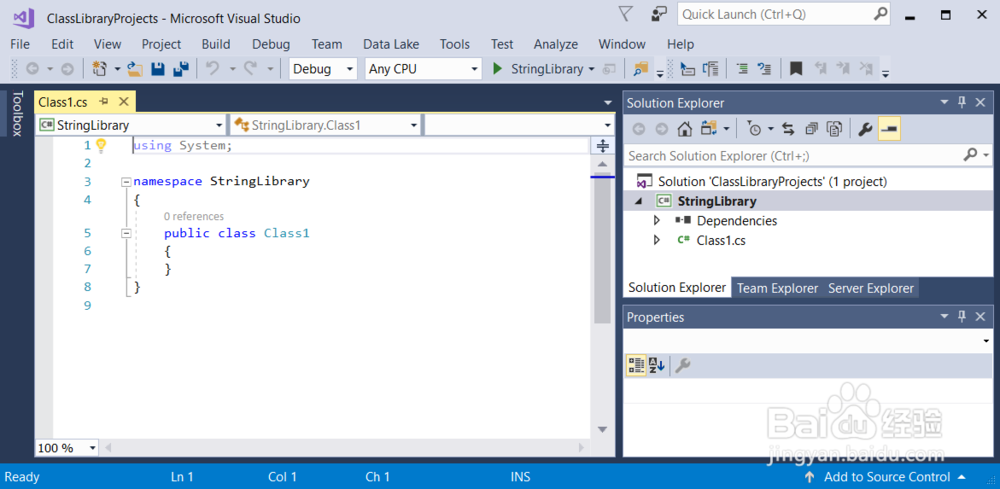Toggle auto-hide pin on Properties panel
This screenshot has height=489, width=1000.
click(962, 317)
